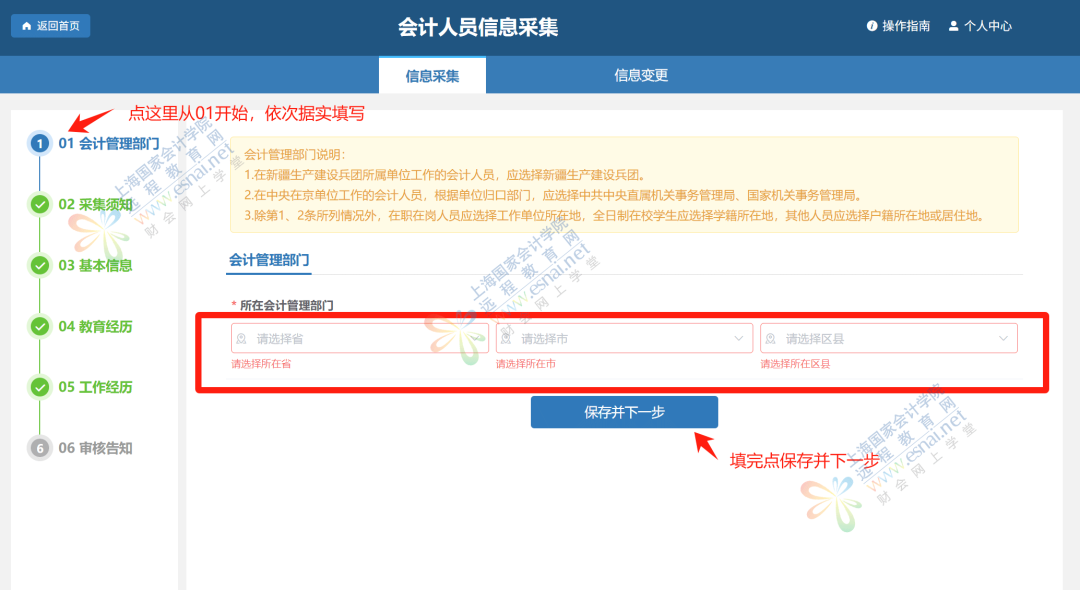
Task: Click the location pin in the district field
Action: [768, 338]
